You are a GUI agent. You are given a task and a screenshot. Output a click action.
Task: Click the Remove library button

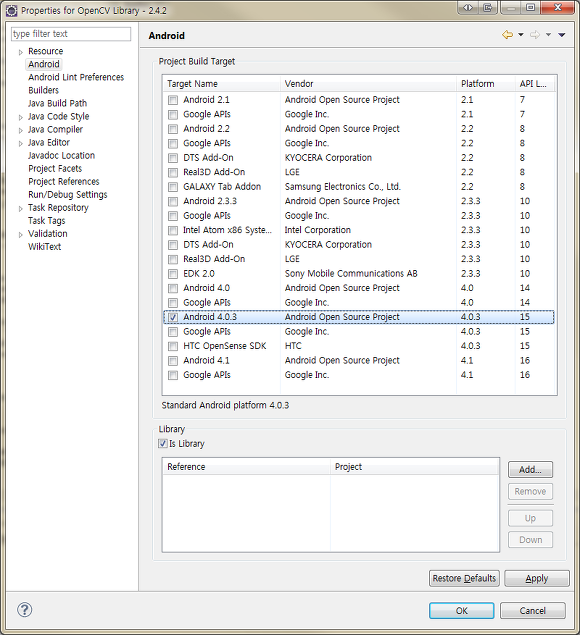coord(530,491)
